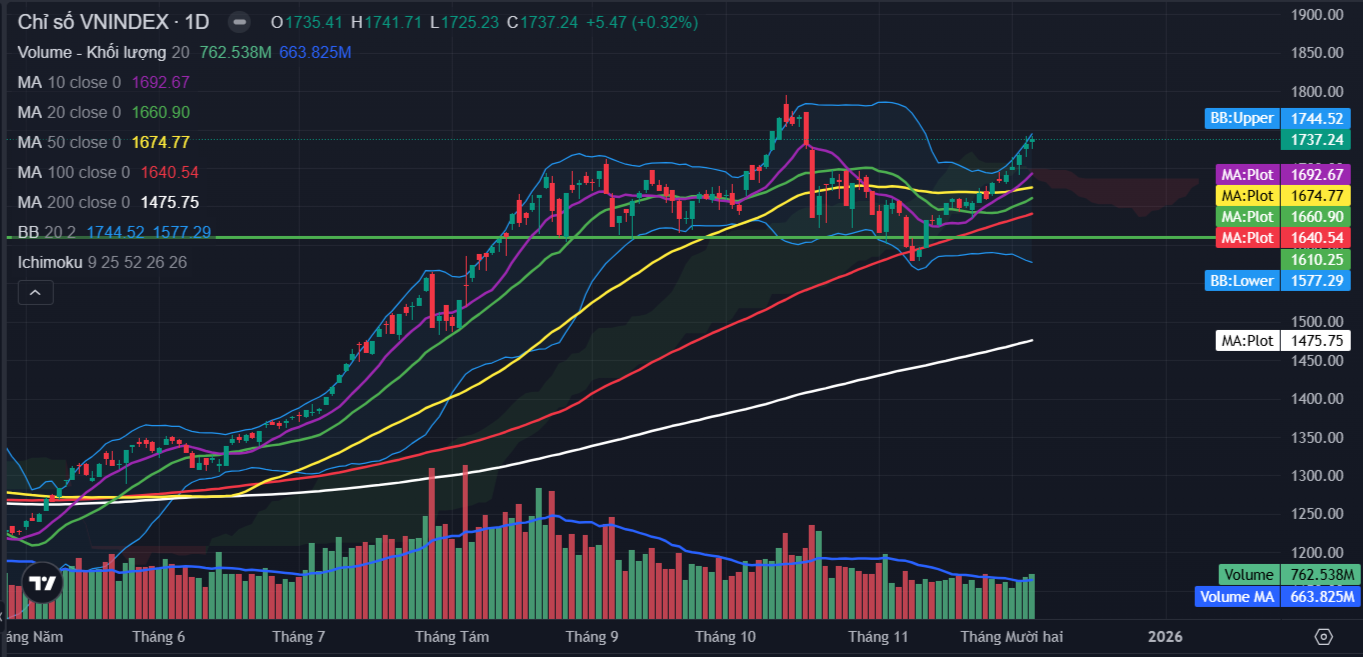Click the TradingView logo on the chart

pos(42,583)
